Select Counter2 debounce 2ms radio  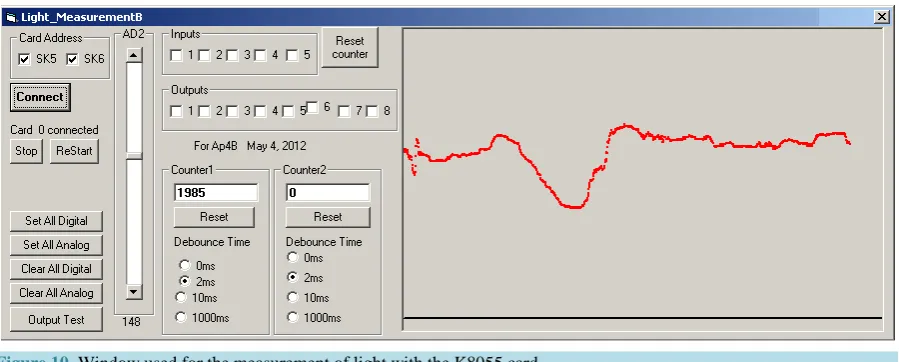pos(293,277)
